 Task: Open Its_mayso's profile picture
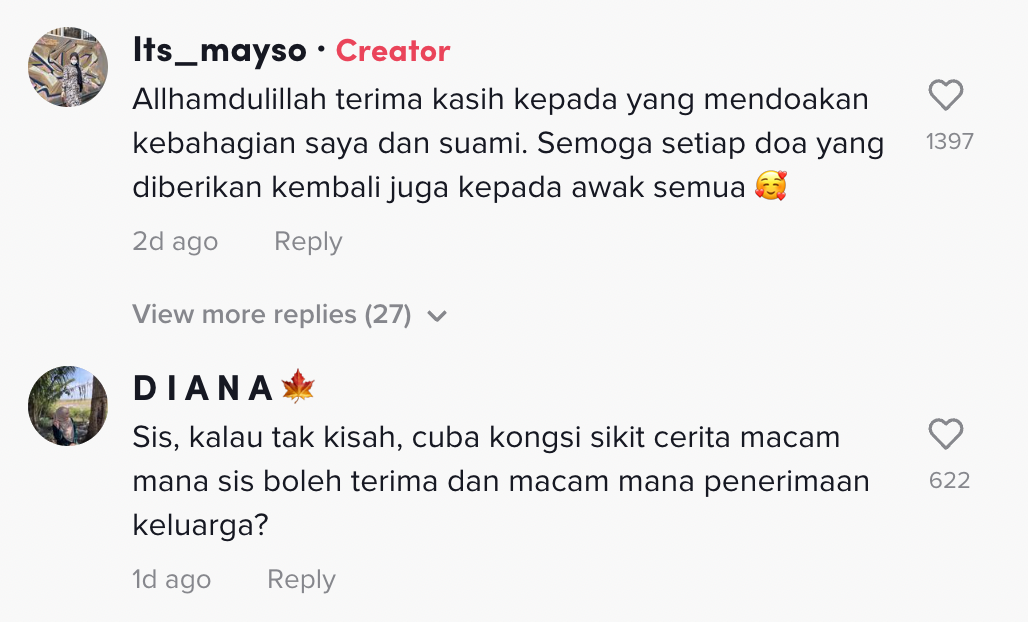68,67
